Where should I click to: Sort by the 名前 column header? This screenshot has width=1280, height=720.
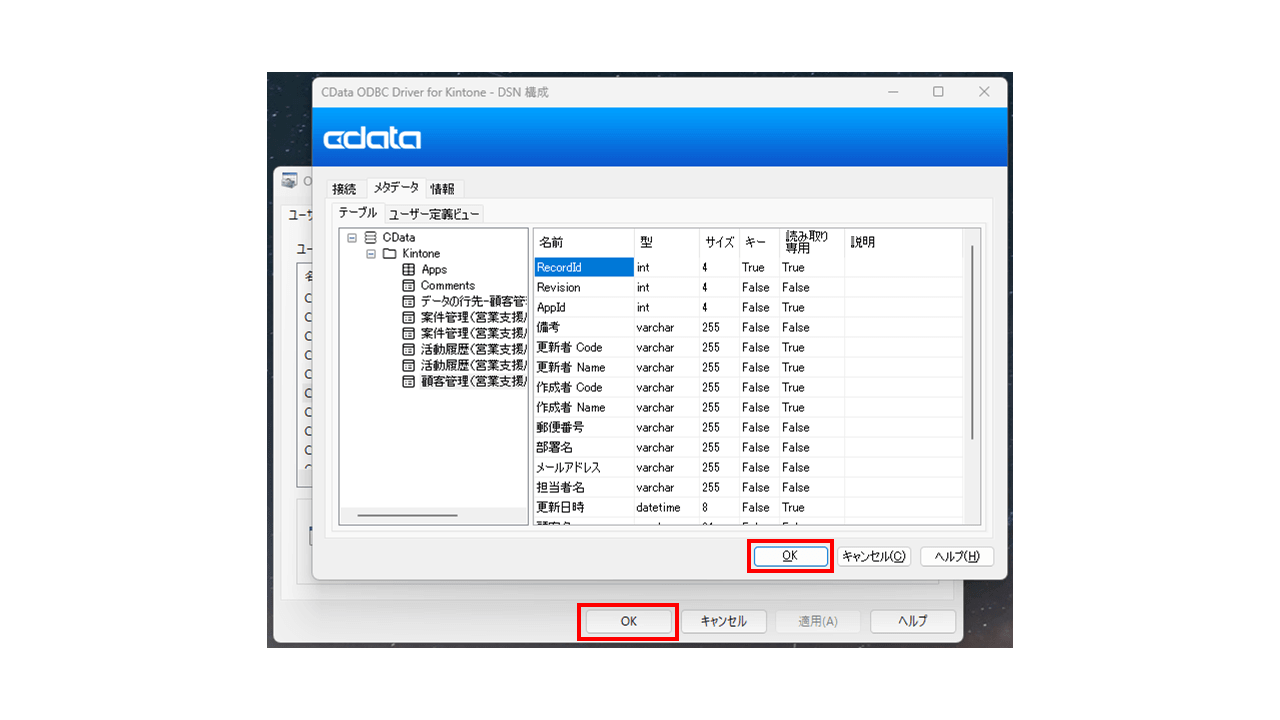(584, 242)
